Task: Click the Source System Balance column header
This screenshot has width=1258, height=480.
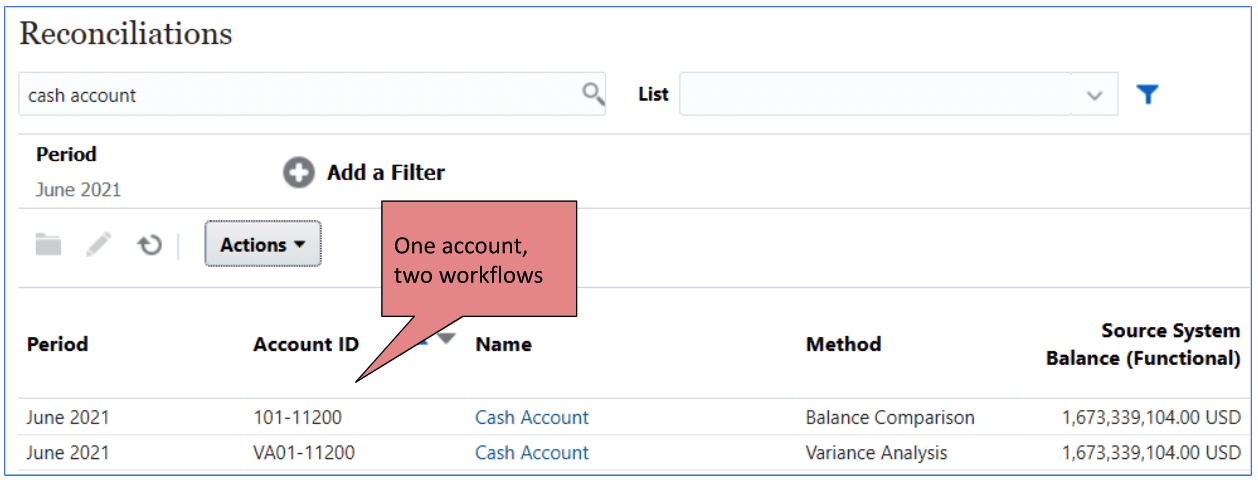Action: click(1143, 344)
